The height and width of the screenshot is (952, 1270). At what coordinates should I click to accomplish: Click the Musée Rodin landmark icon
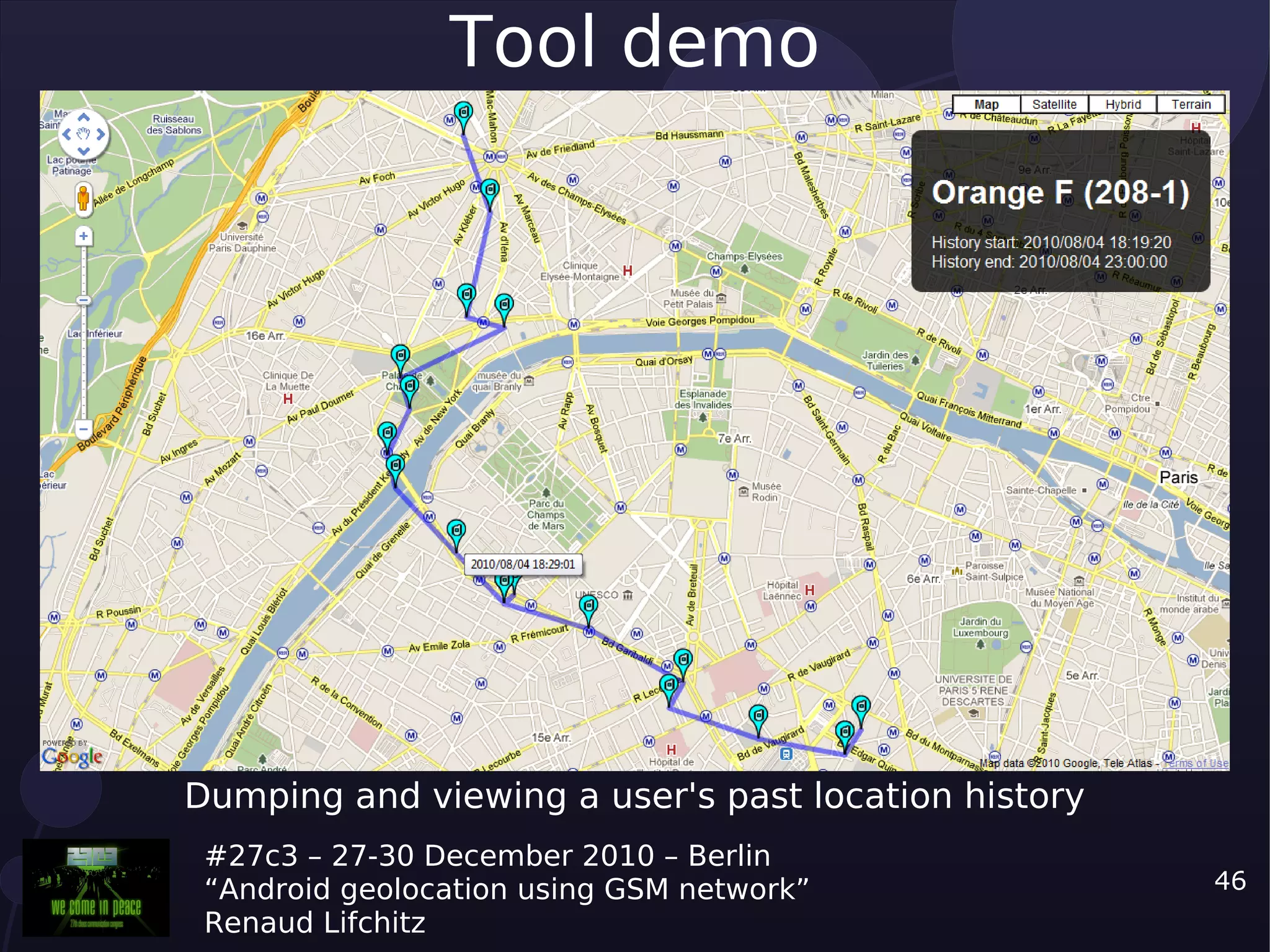point(744,492)
